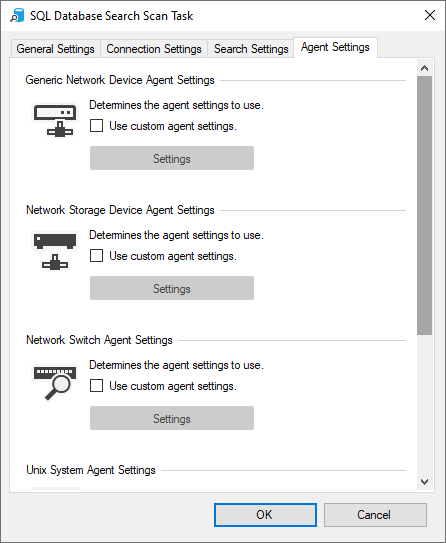Click the scrollbar down arrow

[425, 481]
